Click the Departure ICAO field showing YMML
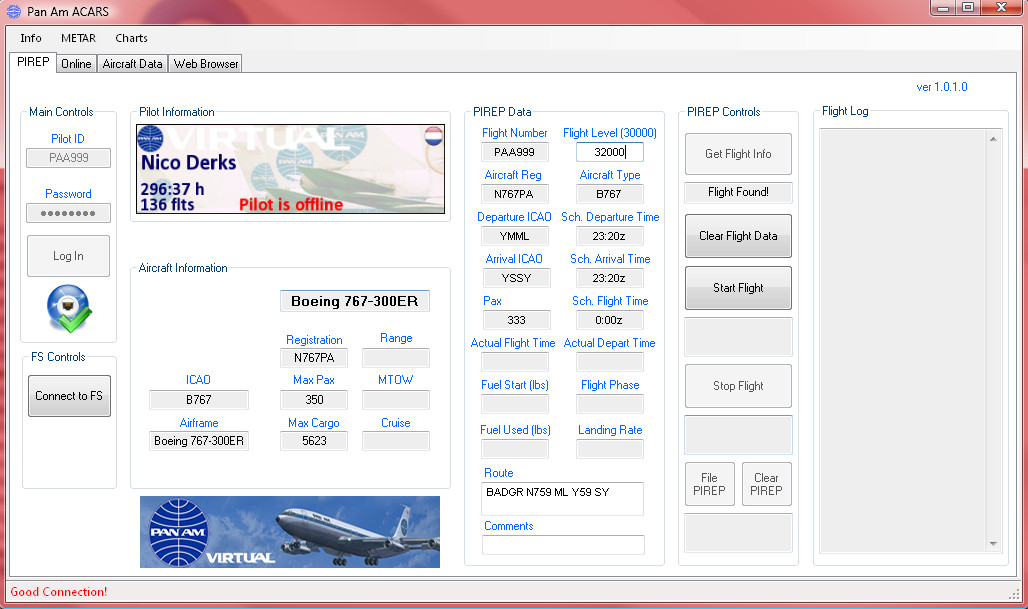The image size is (1028, 609). [515, 236]
